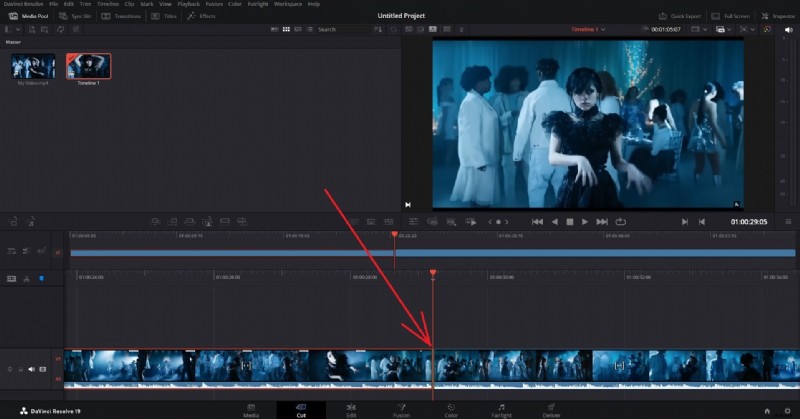
Task: Switch to the Cut page tab
Action: click(x=301, y=410)
